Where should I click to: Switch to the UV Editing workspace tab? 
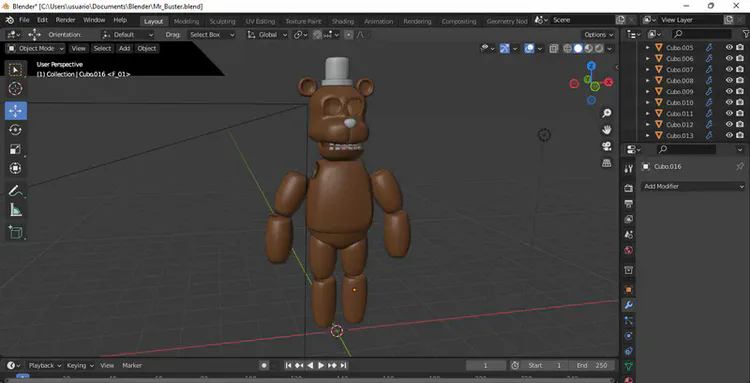point(260,22)
